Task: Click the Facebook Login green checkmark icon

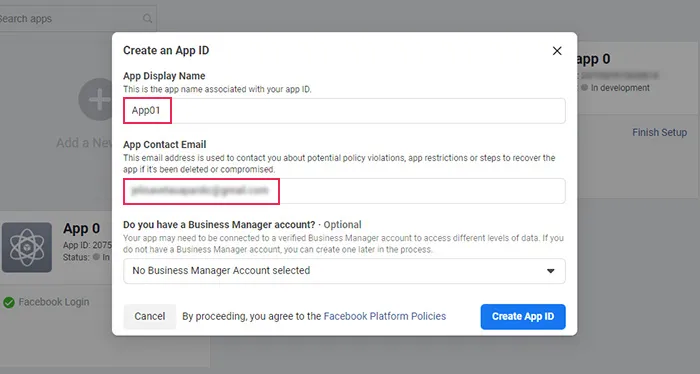Action: pos(8,303)
